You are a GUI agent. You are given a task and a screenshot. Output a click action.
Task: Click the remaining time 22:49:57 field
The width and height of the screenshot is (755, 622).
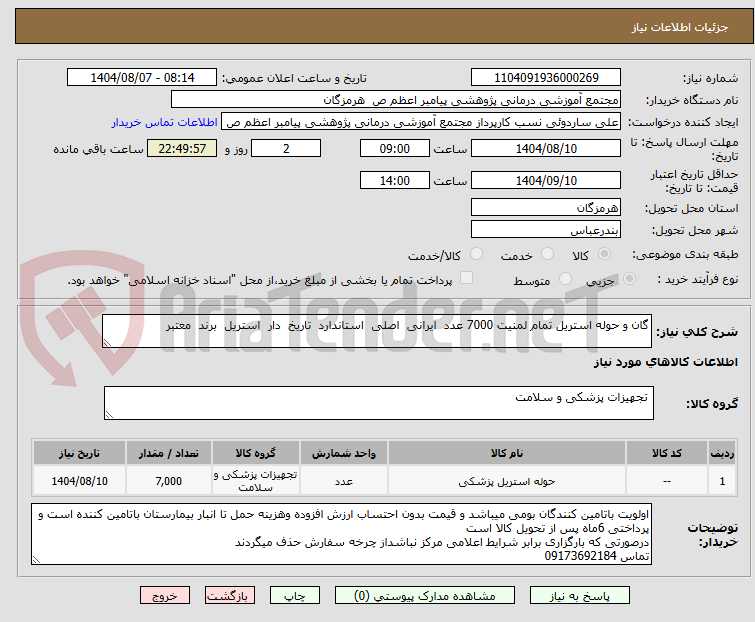182,148
